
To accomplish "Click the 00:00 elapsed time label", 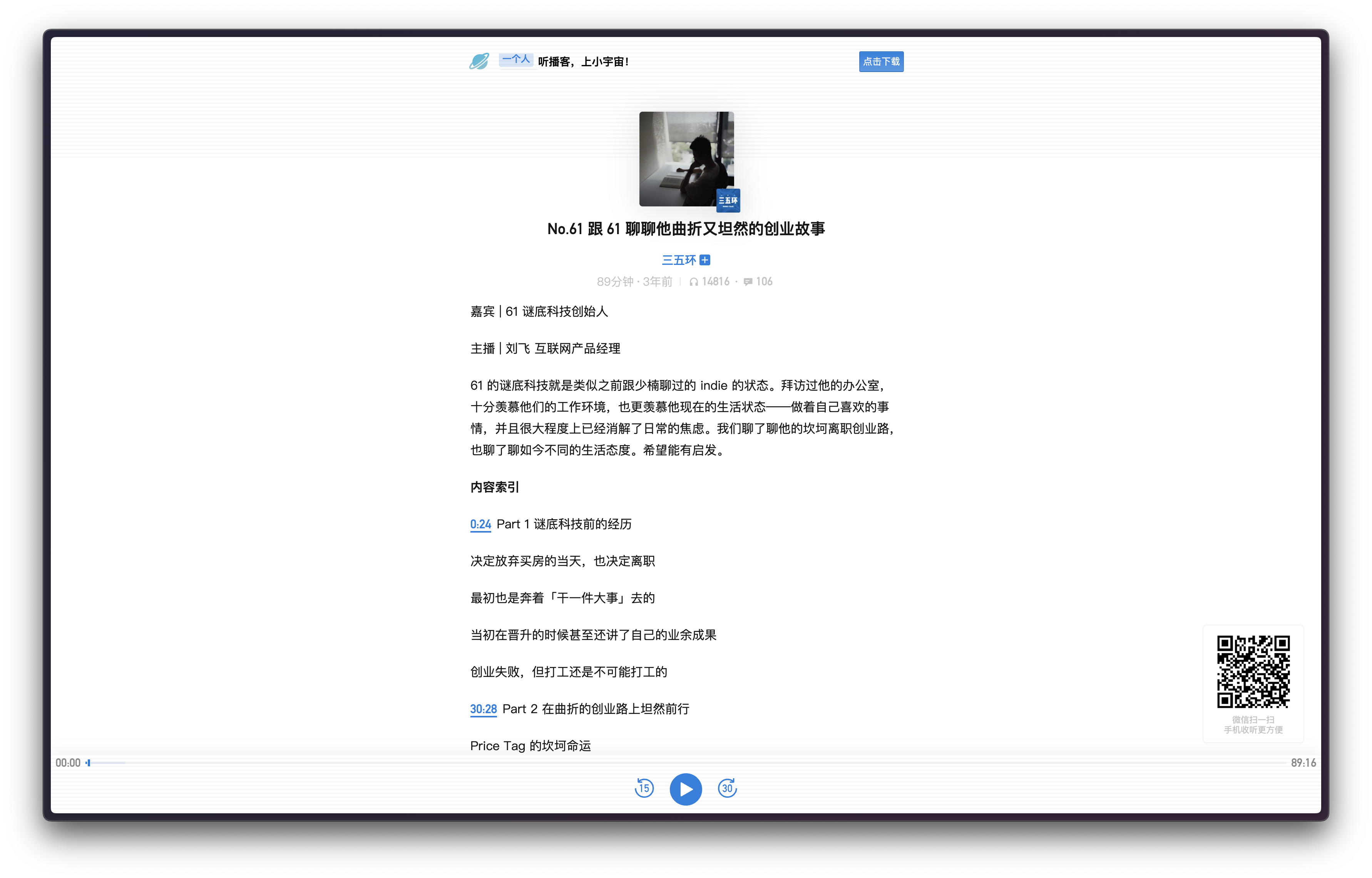I will [x=68, y=762].
